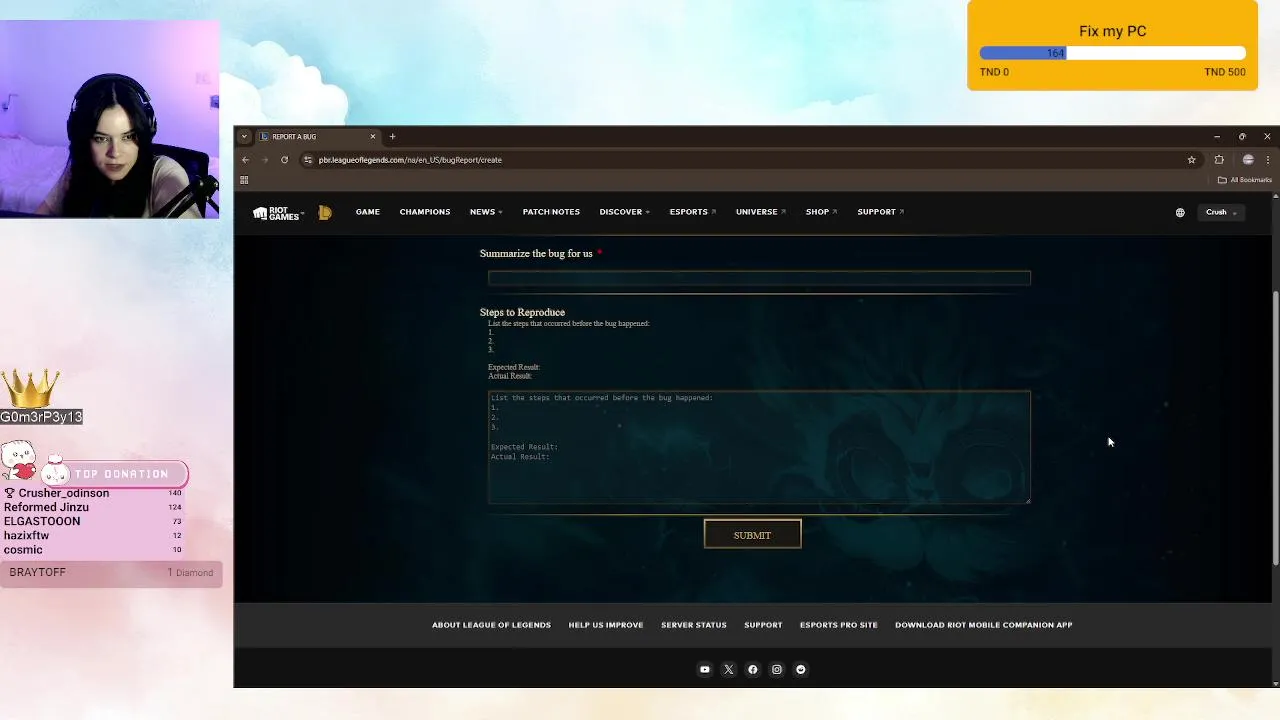Click the browser address bar URL
The height and width of the screenshot is (720, 1280).
tap(410, 160)
